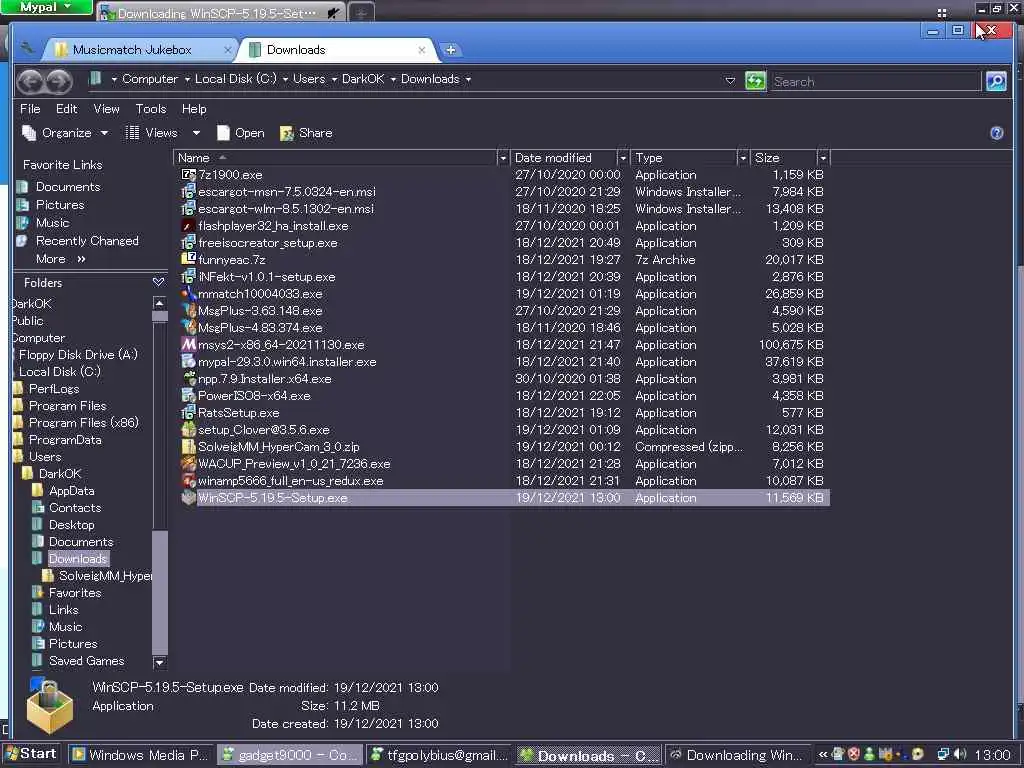Select the mmatch10004033.exe icon

click(x=188, y=293)
